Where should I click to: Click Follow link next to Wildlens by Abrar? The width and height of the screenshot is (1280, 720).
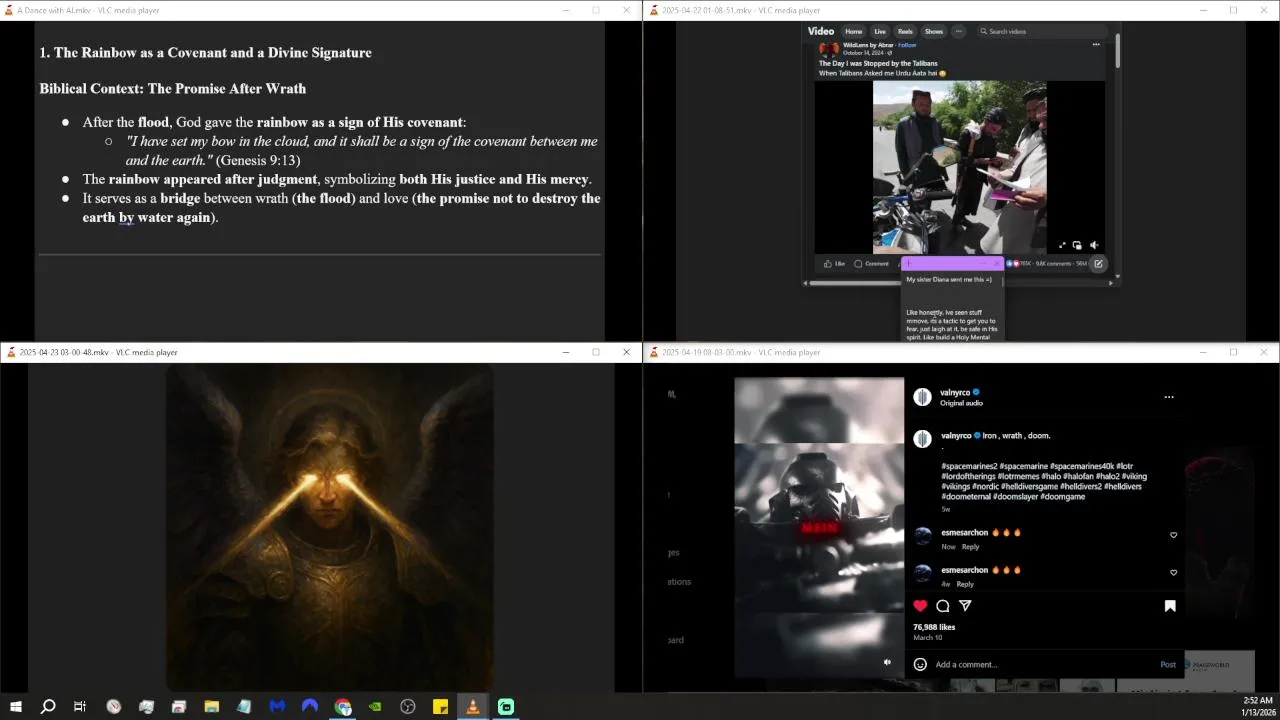(907, 45)
